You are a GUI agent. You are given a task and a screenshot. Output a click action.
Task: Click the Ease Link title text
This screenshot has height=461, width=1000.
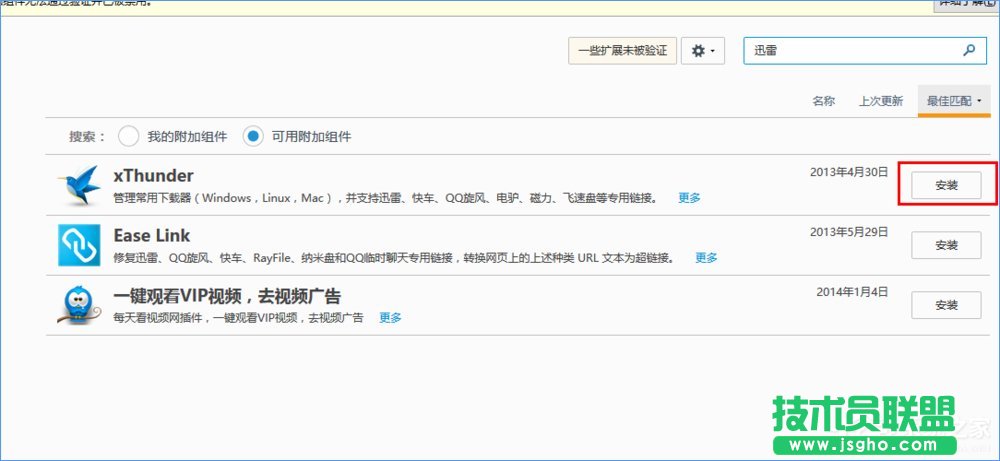click(152, 235)
